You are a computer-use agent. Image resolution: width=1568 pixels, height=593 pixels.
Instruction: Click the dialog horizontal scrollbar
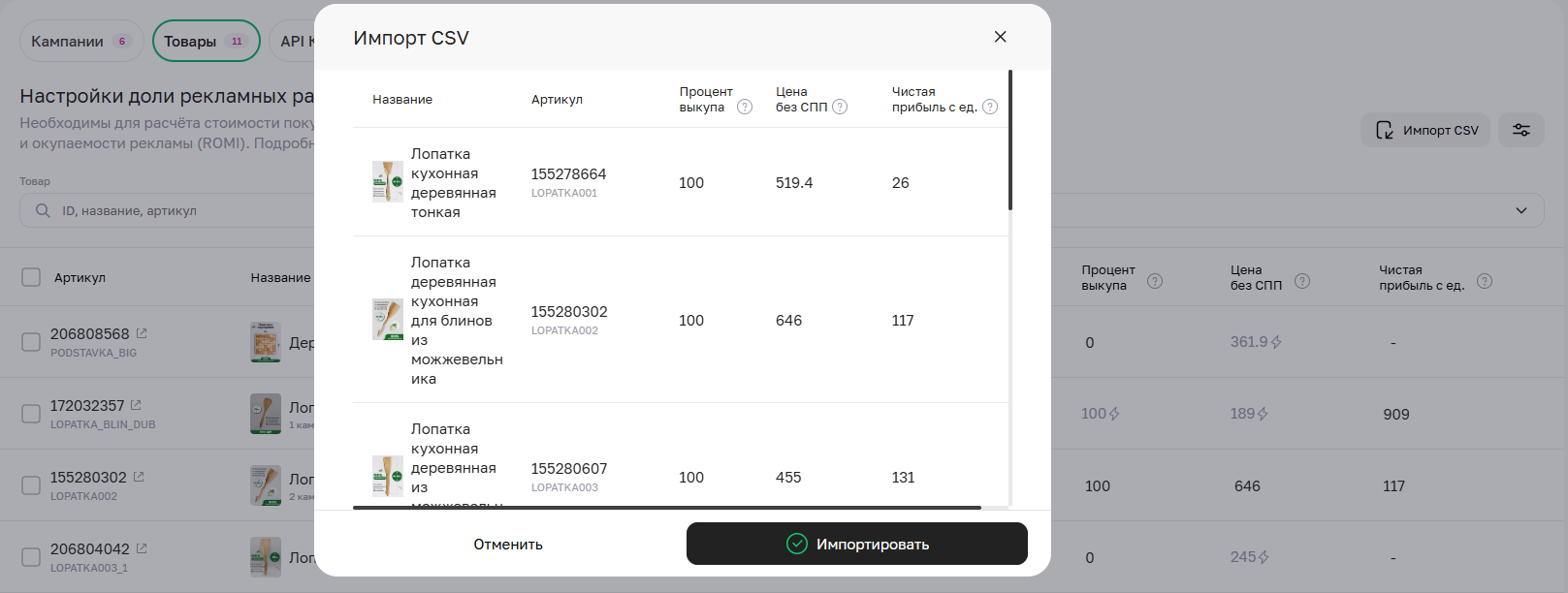pos(666,507)
